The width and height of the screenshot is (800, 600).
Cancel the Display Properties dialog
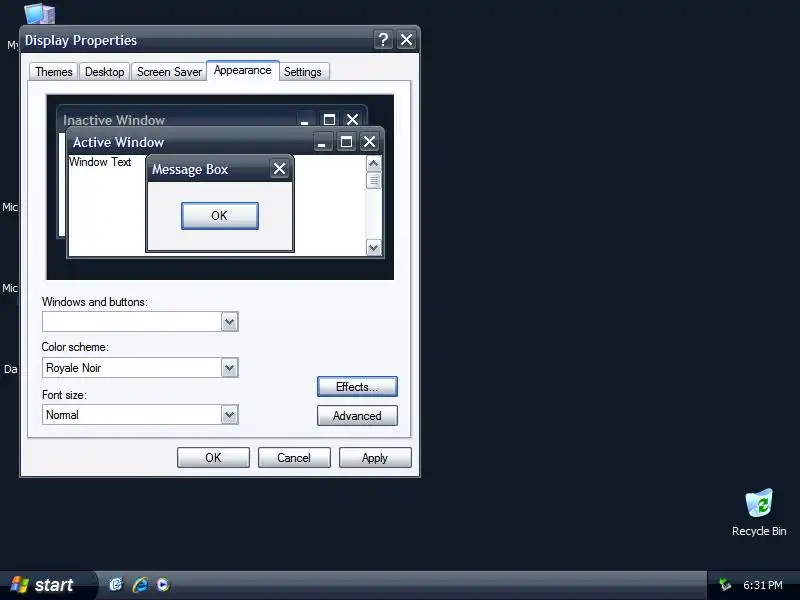point(294,458)
